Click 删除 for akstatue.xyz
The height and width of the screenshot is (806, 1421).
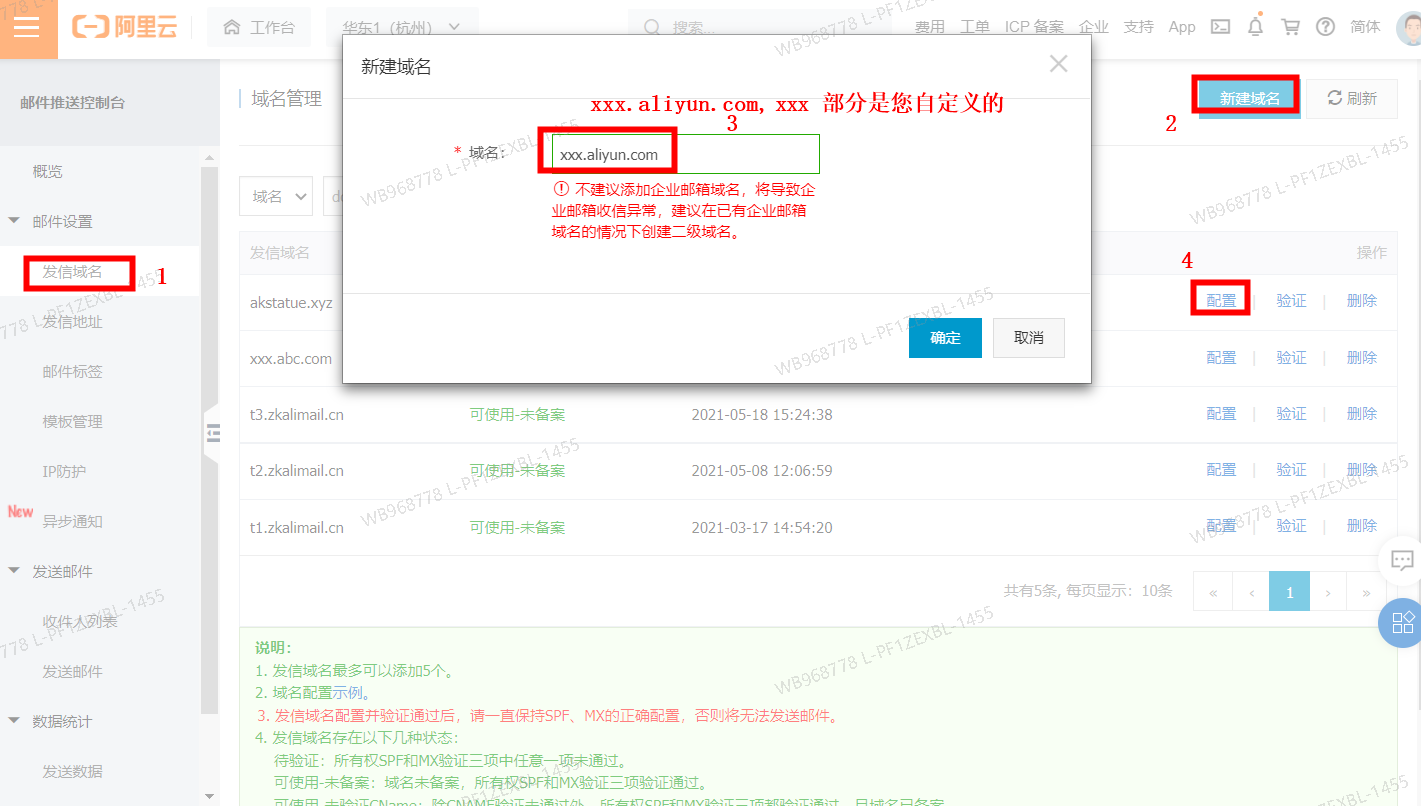click(1361, 301)
